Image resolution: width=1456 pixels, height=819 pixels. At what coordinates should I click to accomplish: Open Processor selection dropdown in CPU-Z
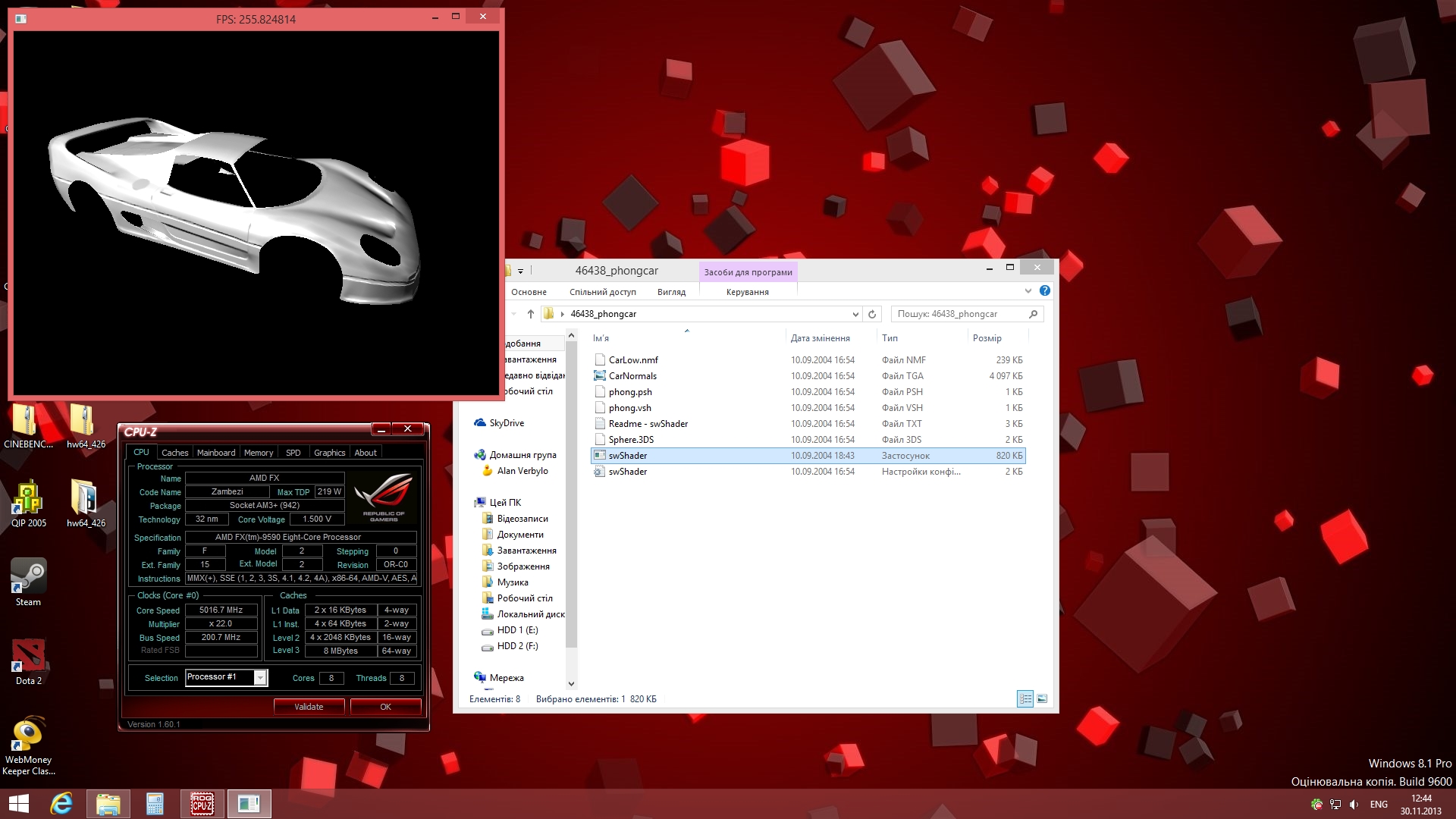[260, 677]
